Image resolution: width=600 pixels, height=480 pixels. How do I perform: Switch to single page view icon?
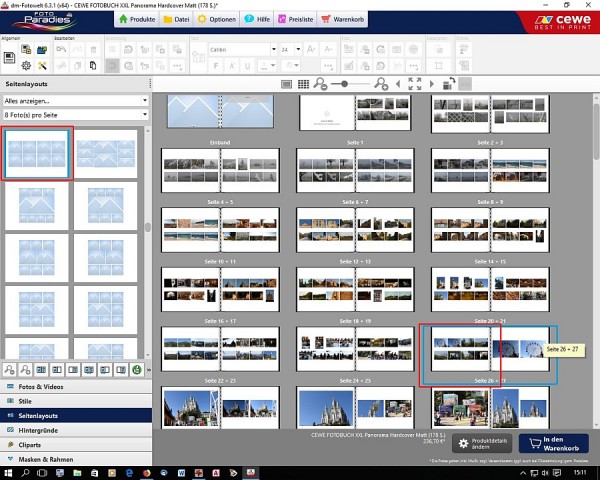[x=287, y=85]
